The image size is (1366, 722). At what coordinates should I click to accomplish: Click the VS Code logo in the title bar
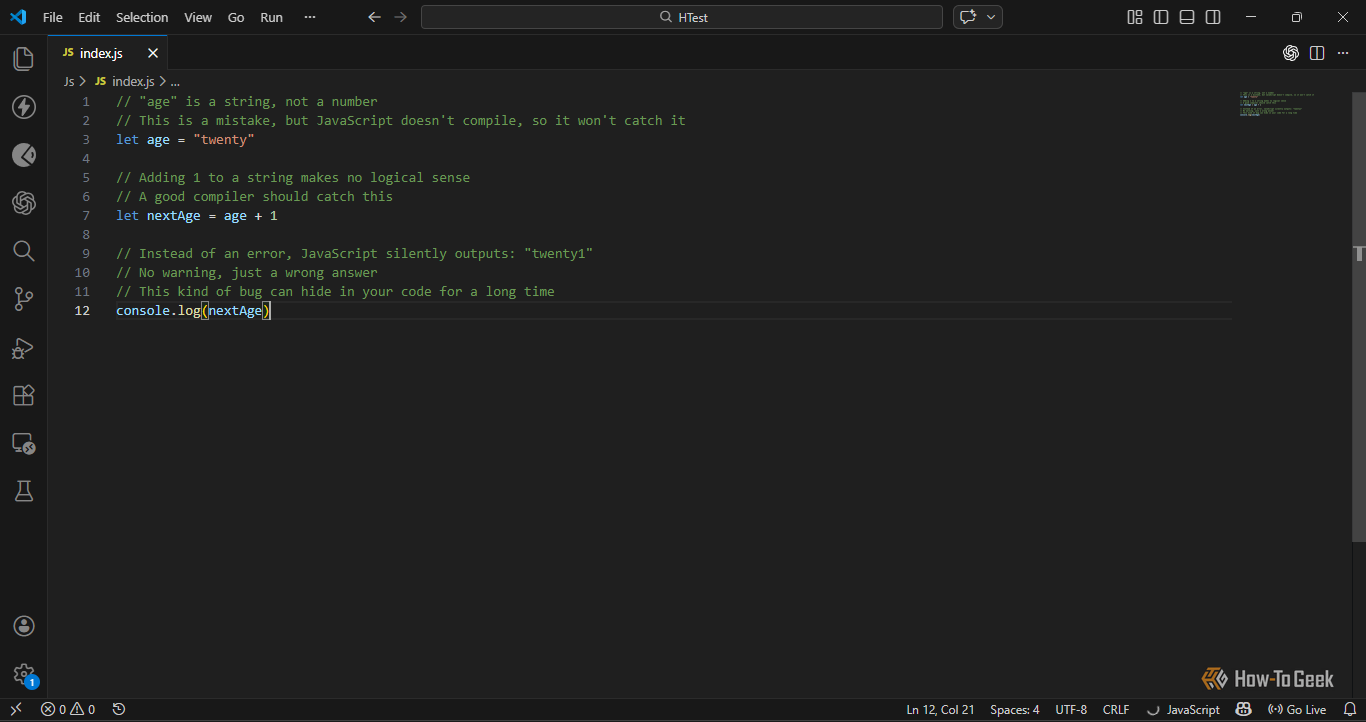point(18,17)
